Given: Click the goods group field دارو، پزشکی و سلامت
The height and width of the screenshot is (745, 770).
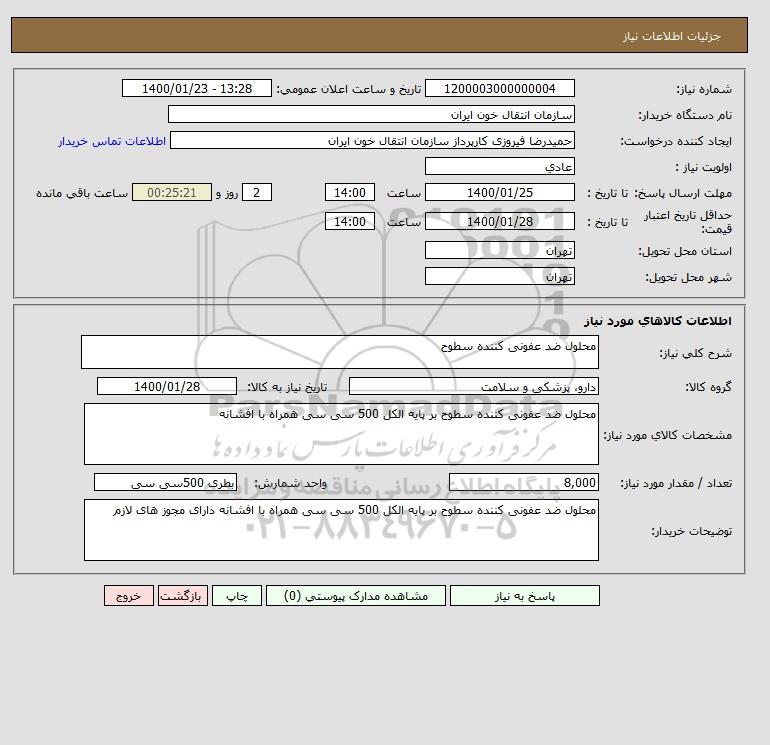Looking at the screenshot, I should click(473, 386).
